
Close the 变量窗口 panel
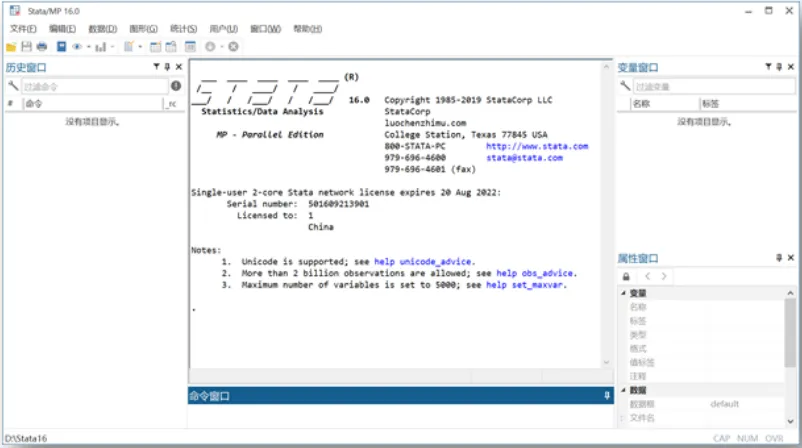791,66
